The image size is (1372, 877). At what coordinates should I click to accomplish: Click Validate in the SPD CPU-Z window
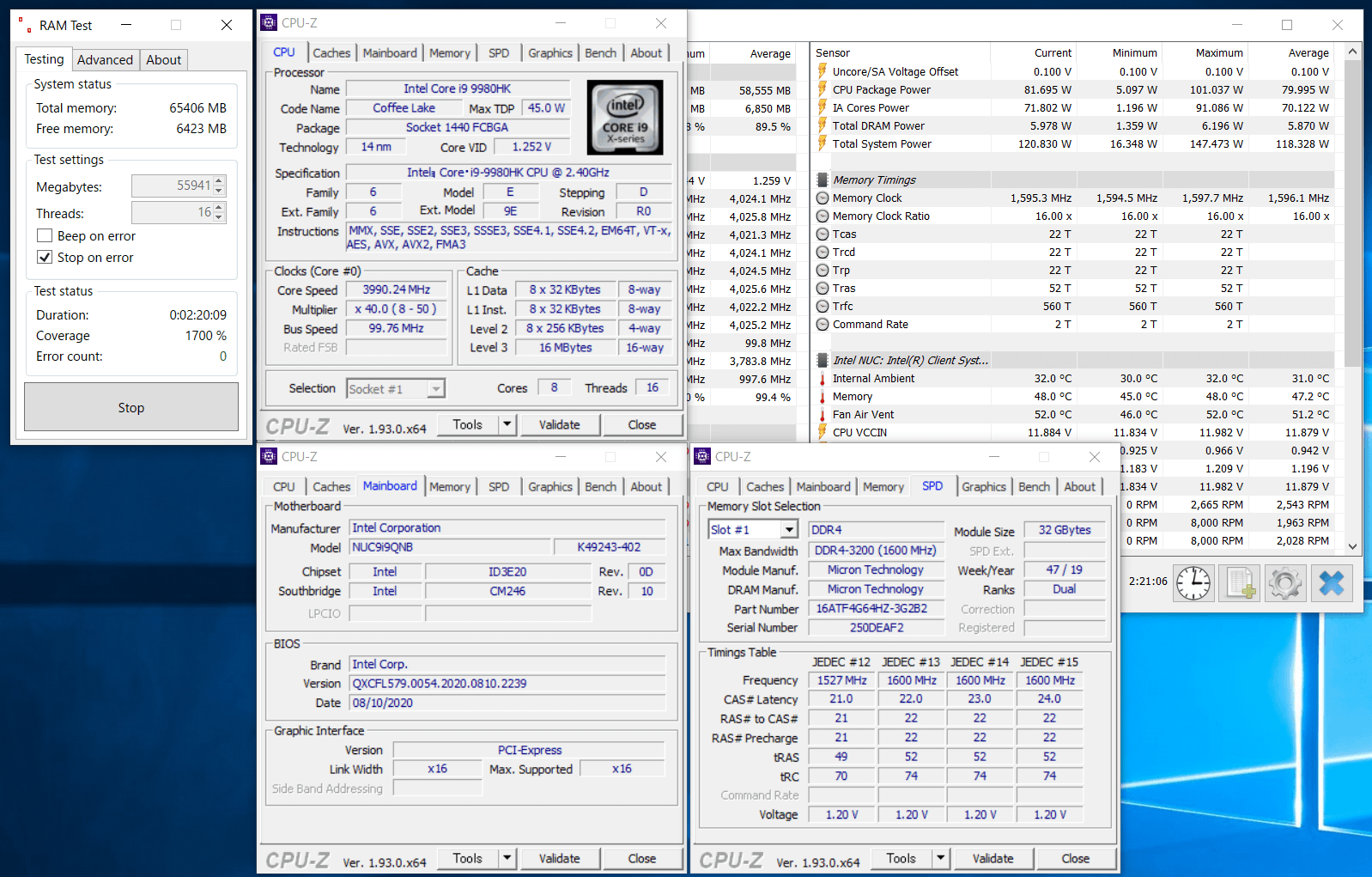pos(993,858)
